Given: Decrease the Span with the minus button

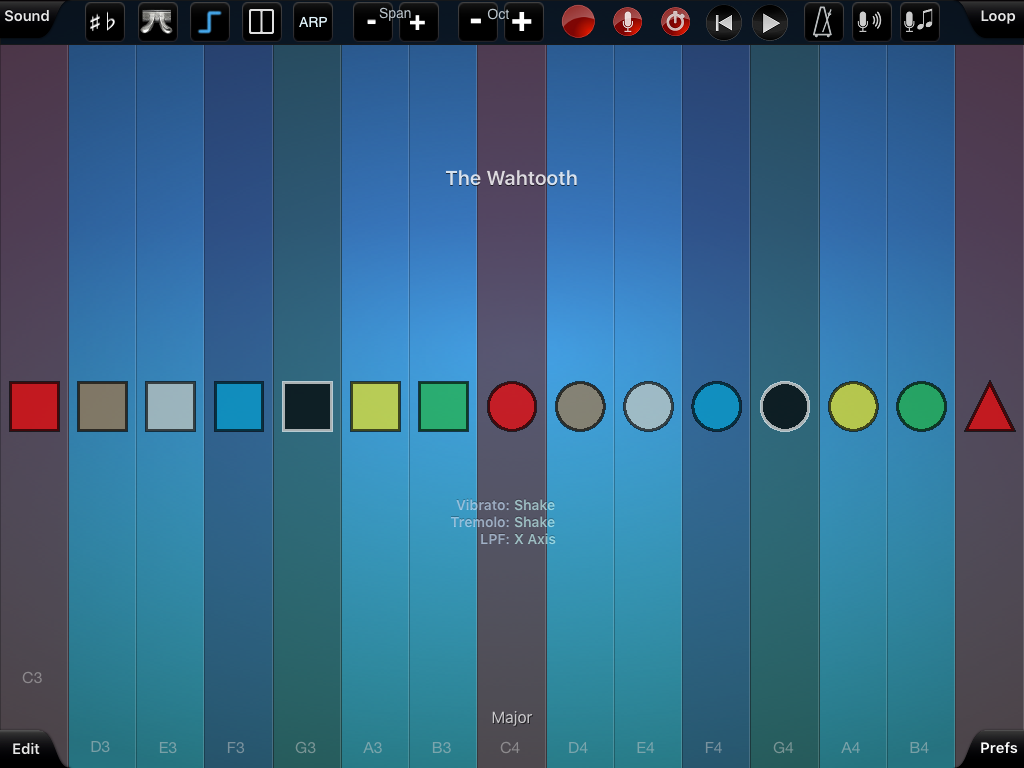Looking at the screenshot, I should 372,23.
